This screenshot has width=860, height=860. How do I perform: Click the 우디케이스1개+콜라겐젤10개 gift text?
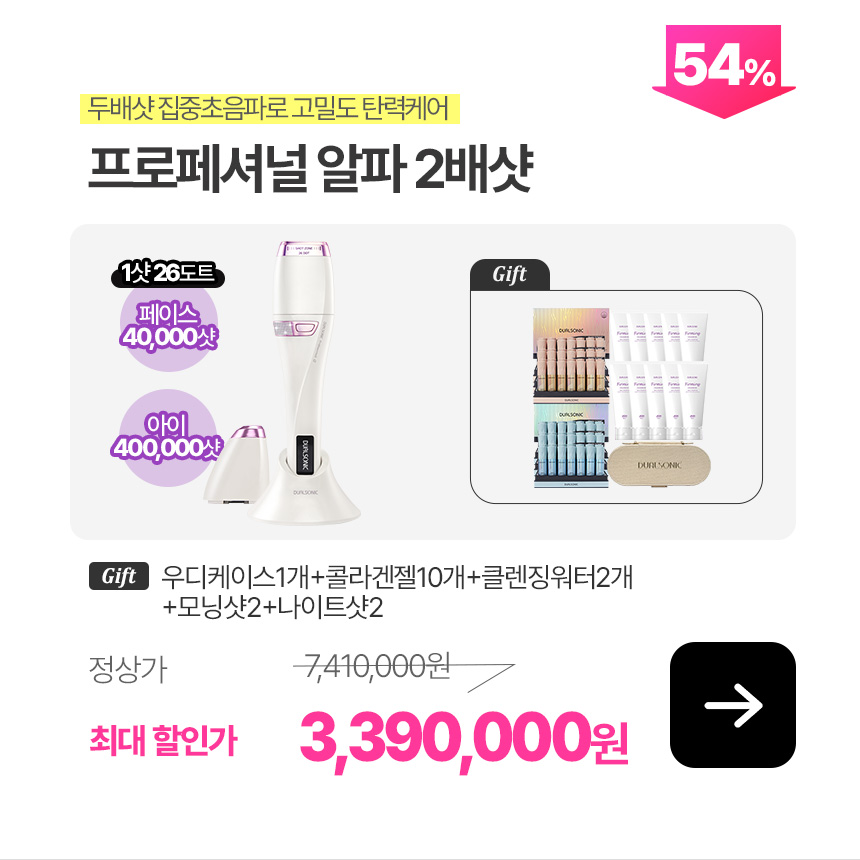[x=312, y=577]
